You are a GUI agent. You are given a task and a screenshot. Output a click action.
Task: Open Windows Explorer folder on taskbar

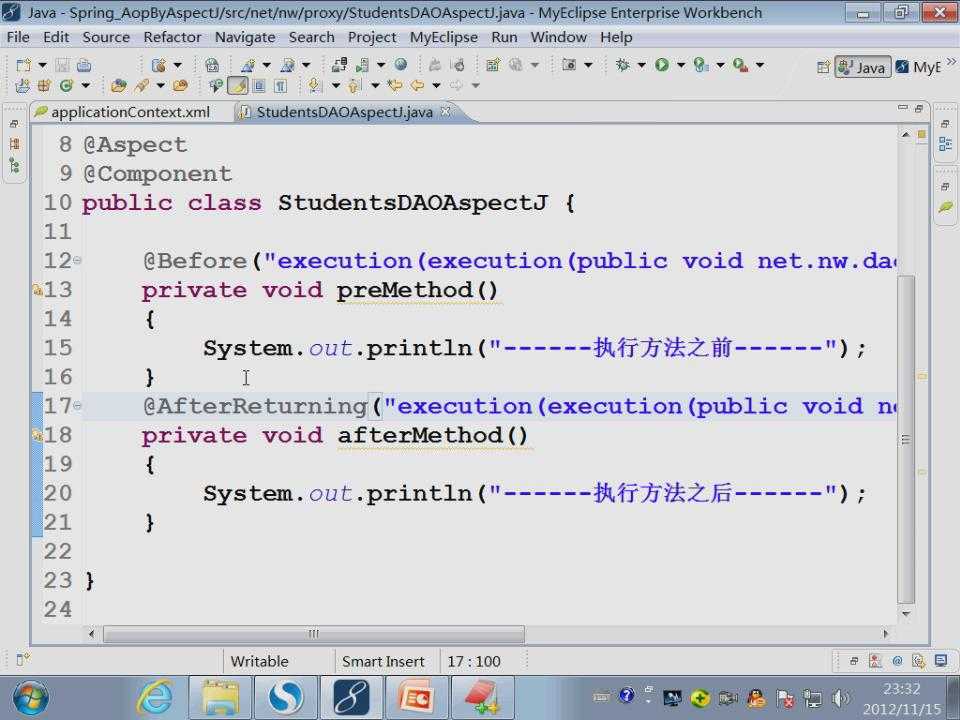(x=220, y=697)
